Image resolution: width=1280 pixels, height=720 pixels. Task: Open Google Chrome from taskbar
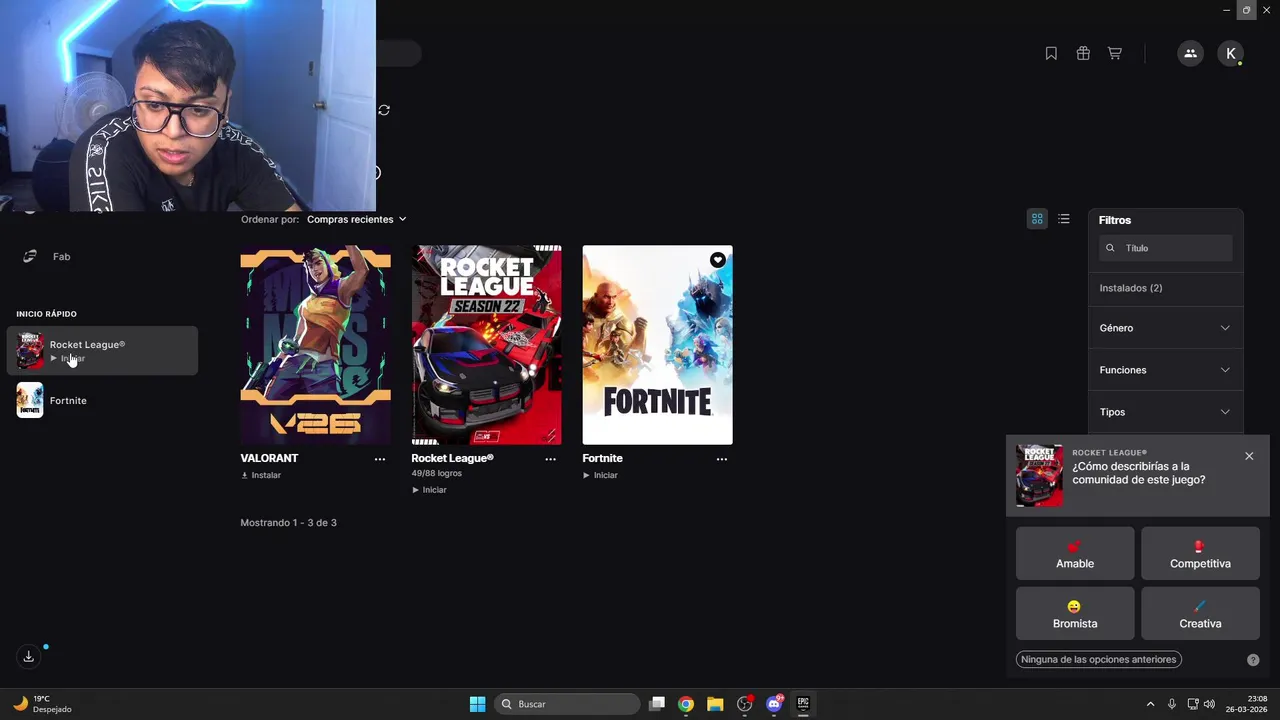coord(686,704)
